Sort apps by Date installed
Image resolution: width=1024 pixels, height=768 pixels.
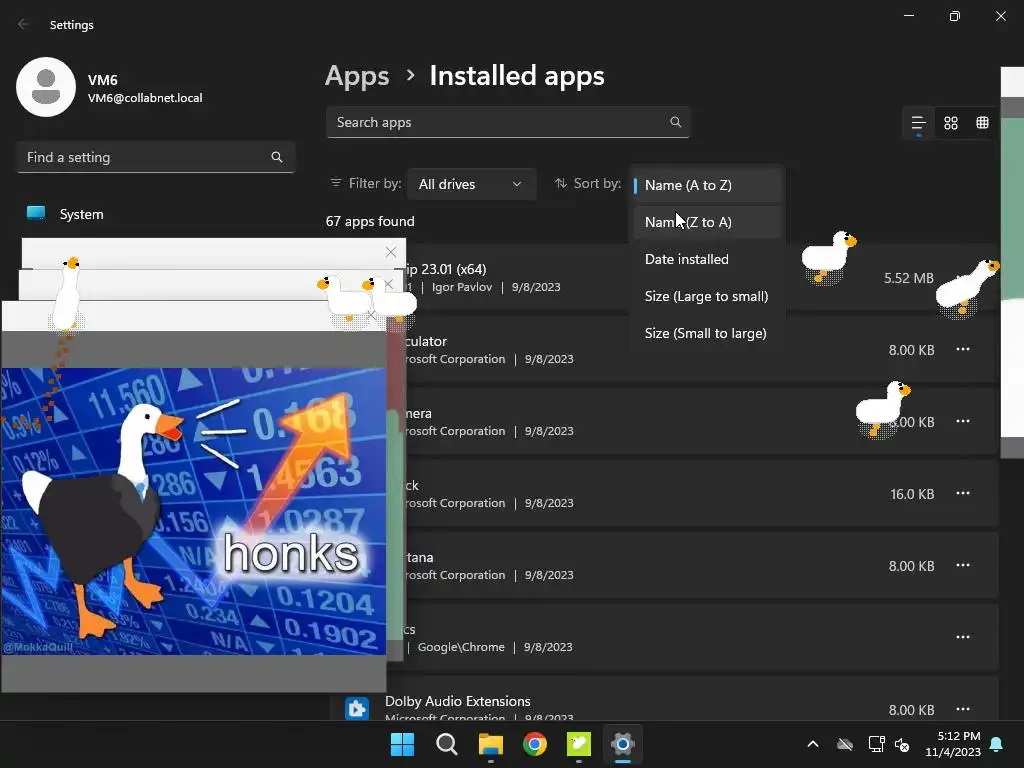(x=706, y=259)
